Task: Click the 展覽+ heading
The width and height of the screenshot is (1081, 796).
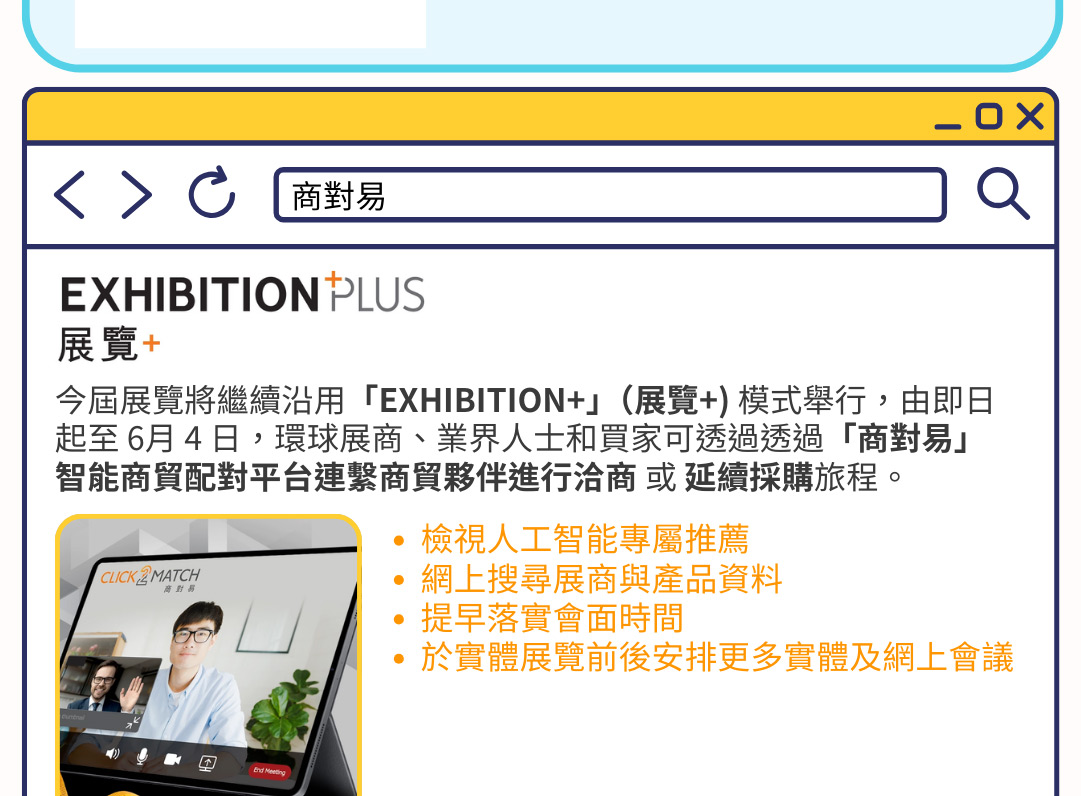Action: click(x=109, y=345)
